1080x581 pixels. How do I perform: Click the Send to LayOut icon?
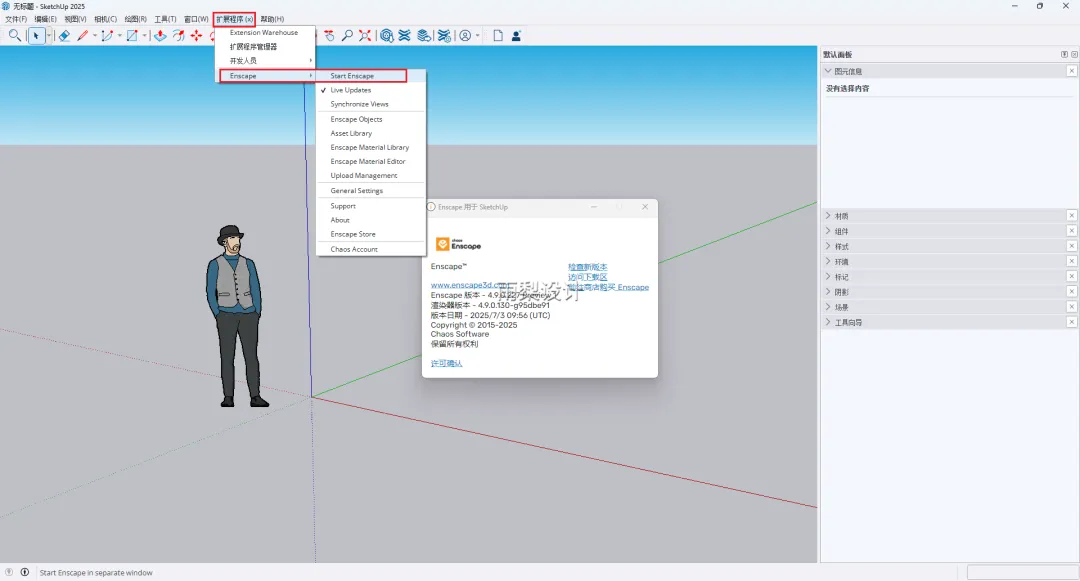pos(425,35)
